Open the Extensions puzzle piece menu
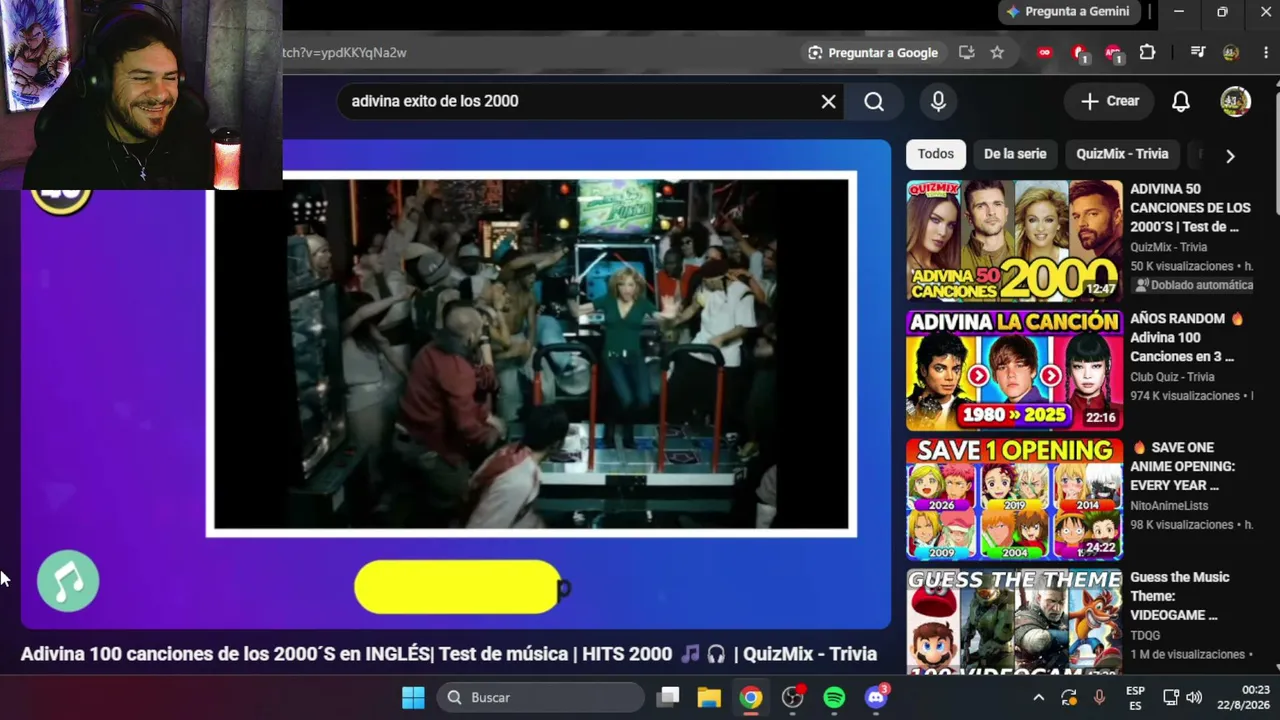The height and width of the screenshot is (720, 1280). coord(1147,53)
